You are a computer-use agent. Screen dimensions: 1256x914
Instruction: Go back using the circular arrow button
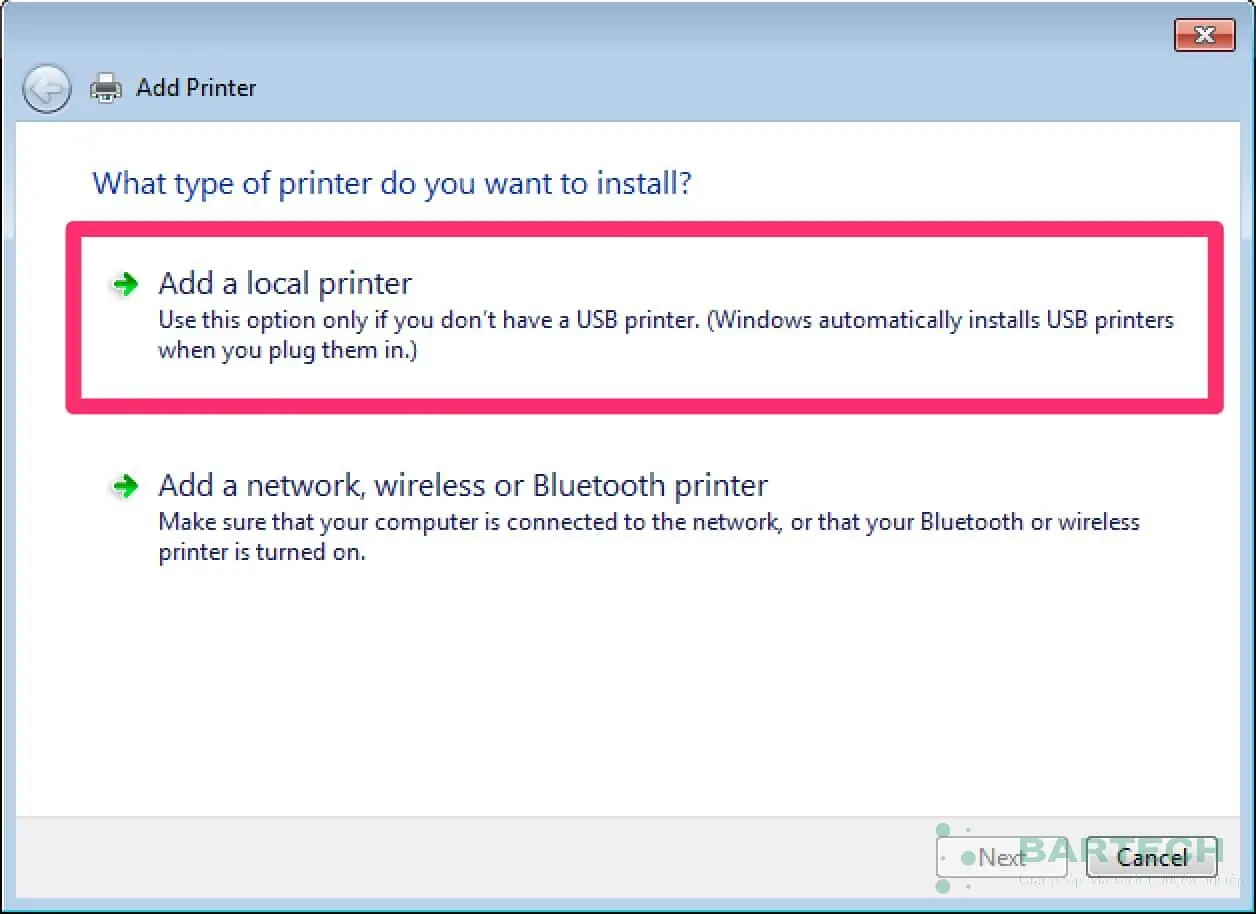46,88
